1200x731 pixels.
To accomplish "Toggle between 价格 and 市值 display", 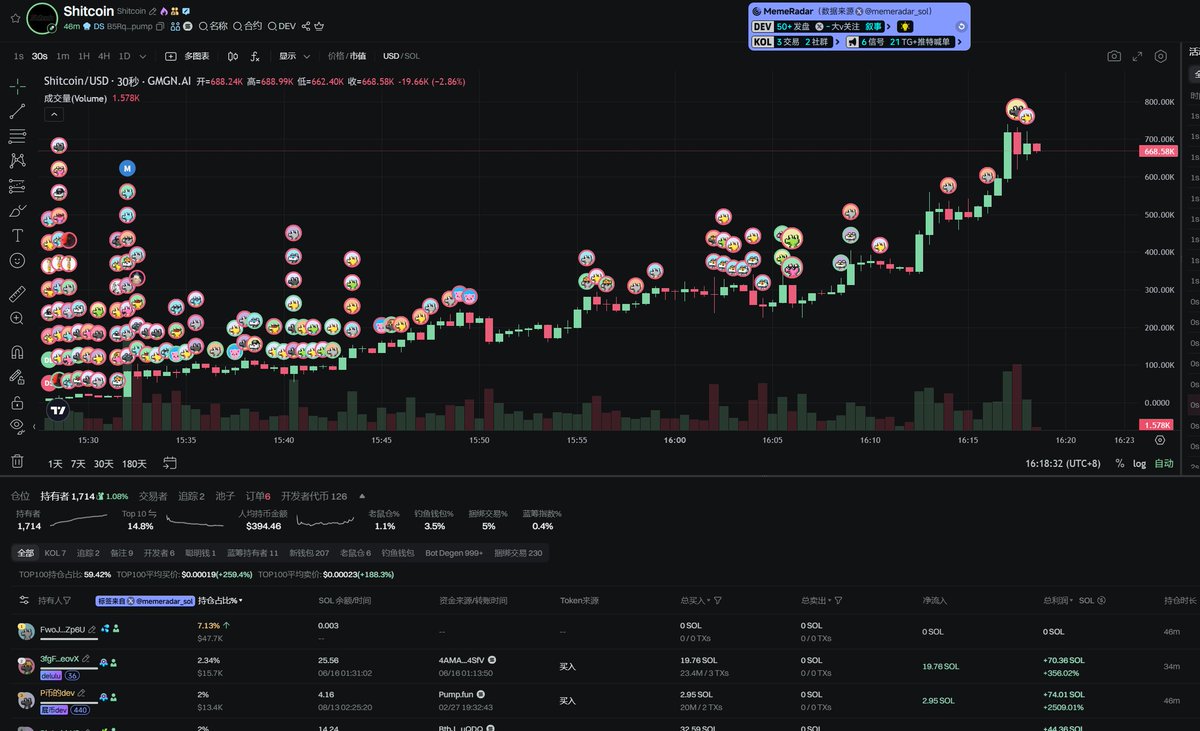I will (x=347, y=56).
